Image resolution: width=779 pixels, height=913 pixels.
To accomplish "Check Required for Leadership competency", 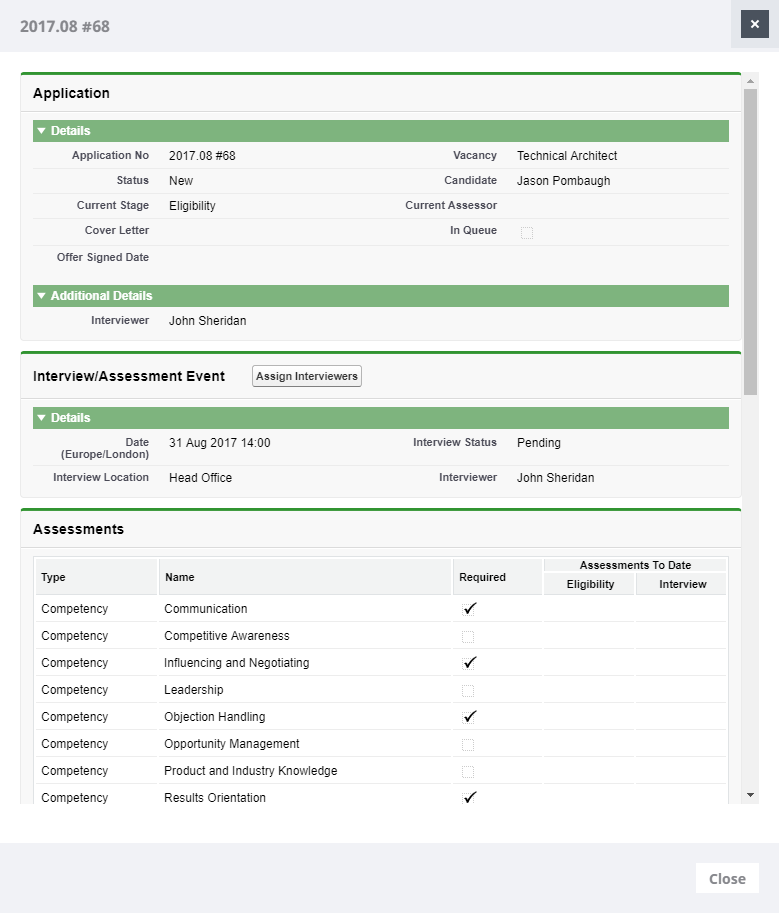I will [x=468, y=691].
